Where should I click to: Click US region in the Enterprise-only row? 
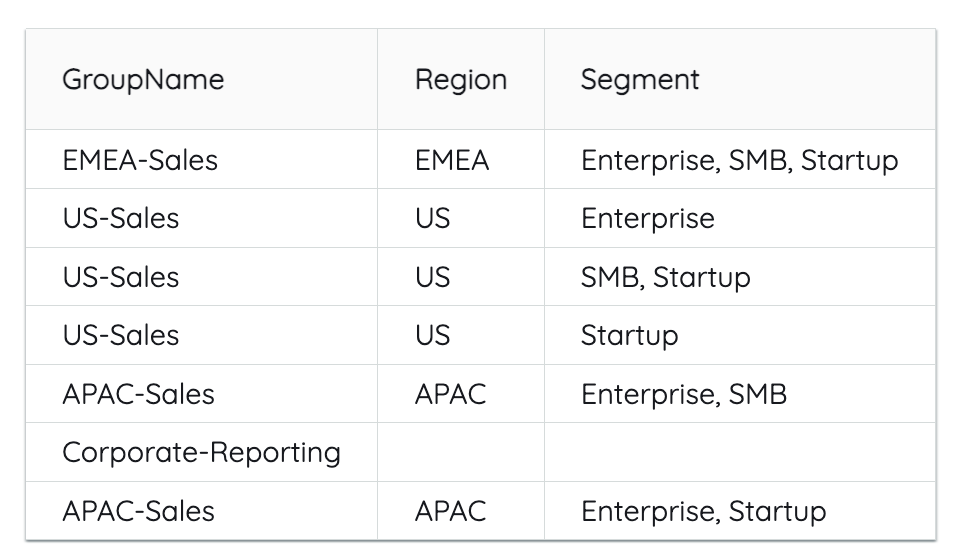pyautogui.click(x=432, y=219)
